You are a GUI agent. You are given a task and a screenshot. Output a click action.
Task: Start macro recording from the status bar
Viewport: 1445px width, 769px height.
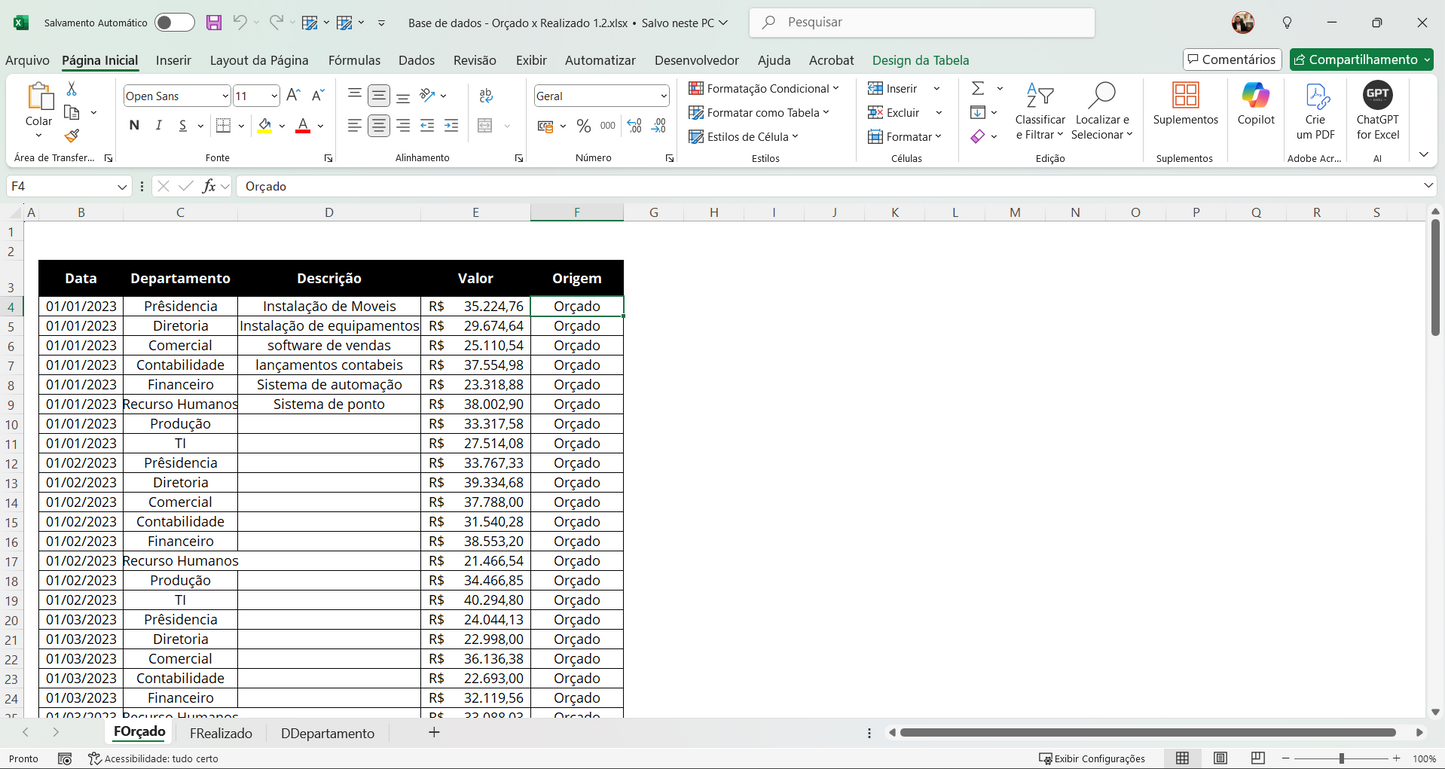click(x=65, y=759)
